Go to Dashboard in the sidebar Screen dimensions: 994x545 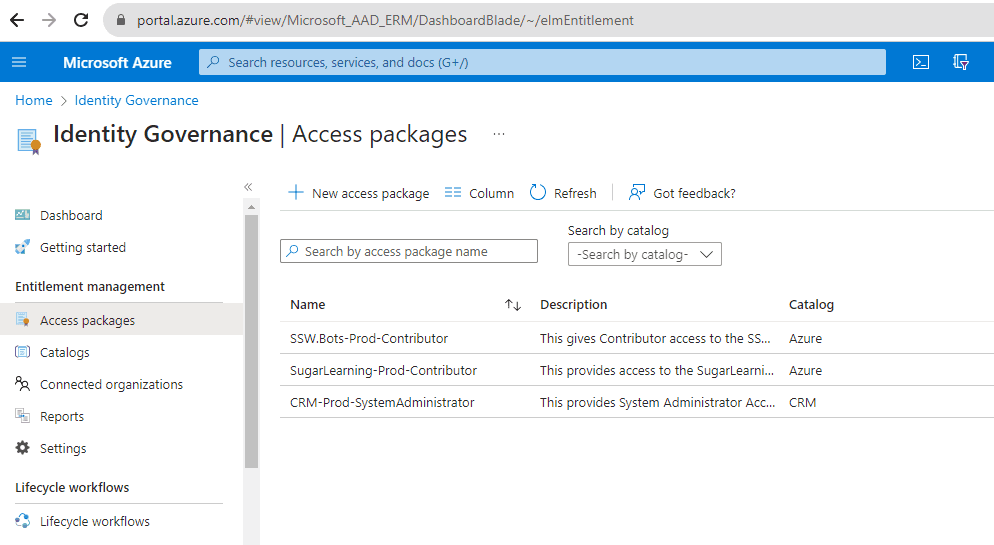70,215
